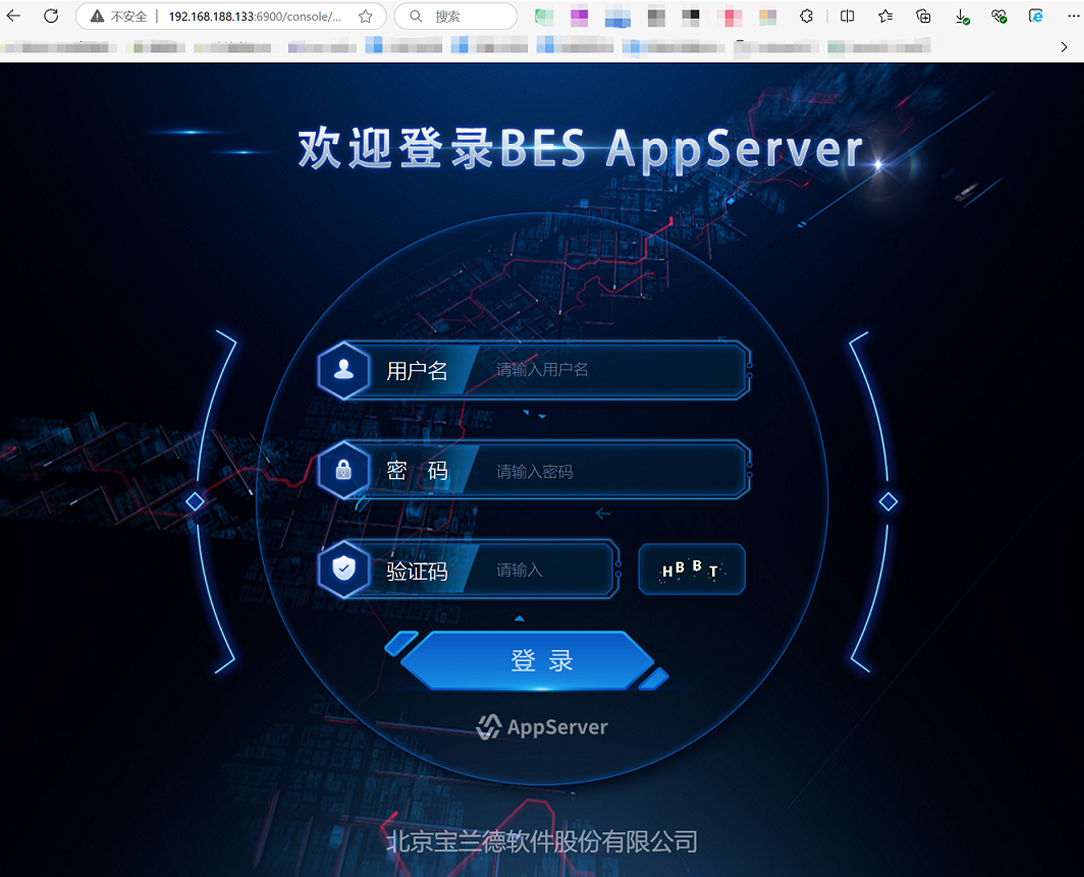Click the address bar URL text
1084x877 pixels.
tap(255, 17)
